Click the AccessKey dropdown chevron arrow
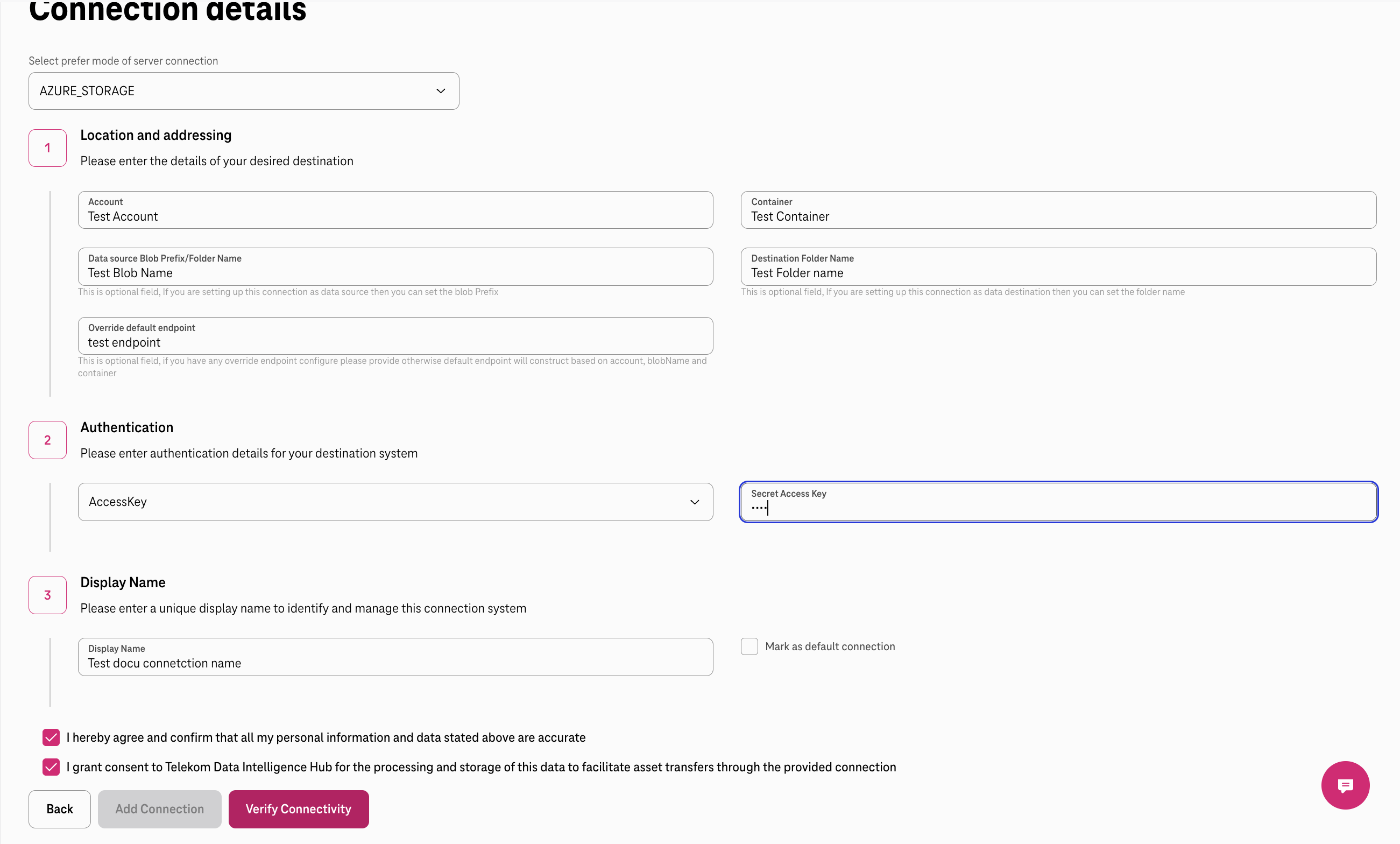Image resolution: width=1400 pixels, height=844 pixels. [x=694, y=502]
